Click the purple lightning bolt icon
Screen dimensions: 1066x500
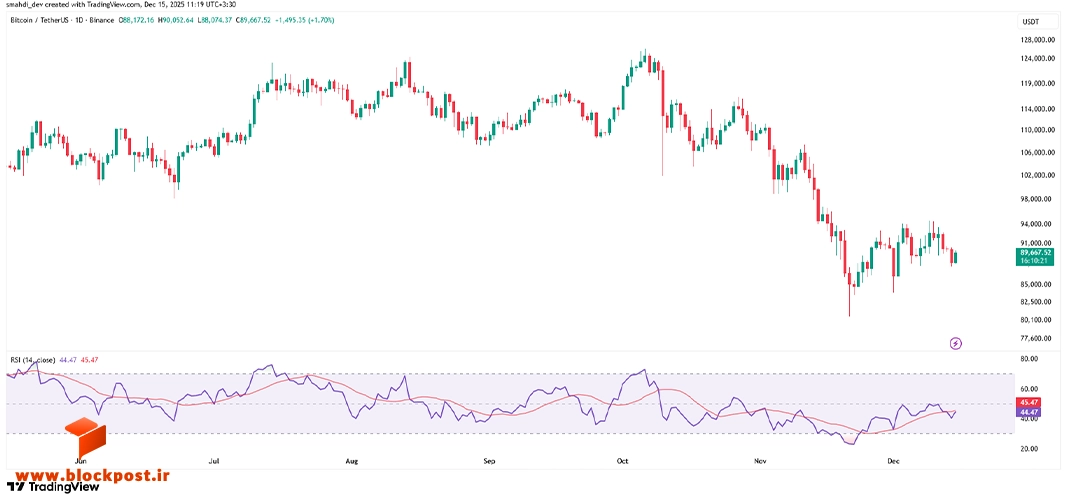pos(955,343)
